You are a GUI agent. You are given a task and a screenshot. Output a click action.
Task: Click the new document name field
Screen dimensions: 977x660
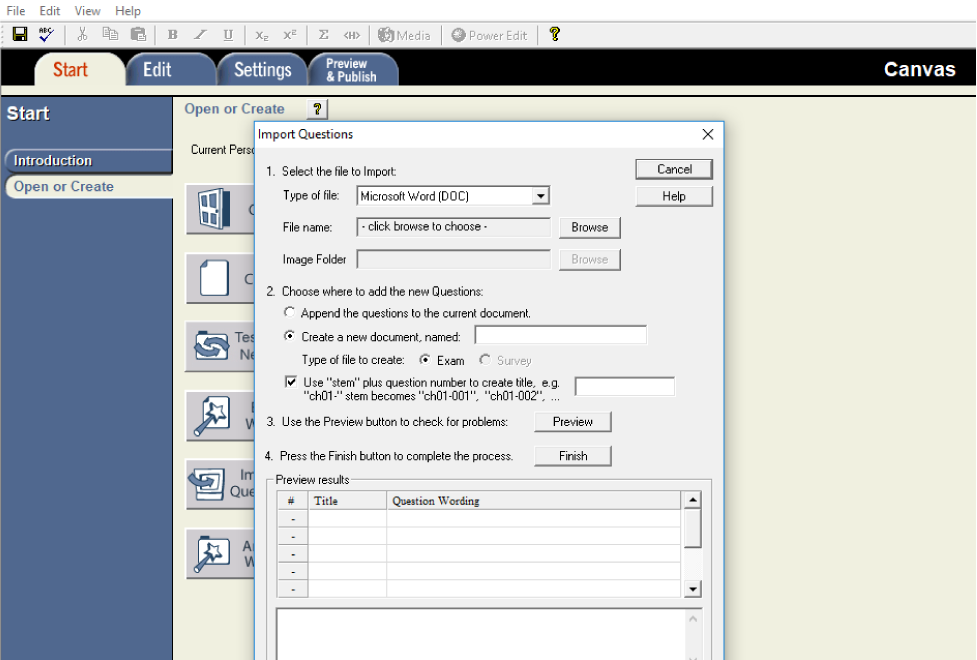[x=560, y=335]
